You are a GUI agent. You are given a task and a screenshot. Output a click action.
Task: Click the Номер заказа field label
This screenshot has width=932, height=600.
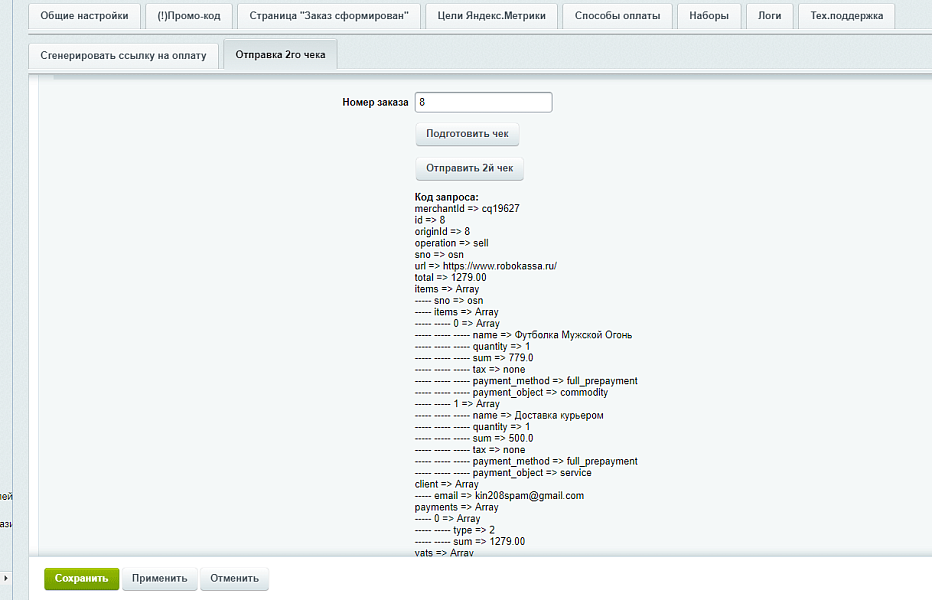(x=375, y=102)
